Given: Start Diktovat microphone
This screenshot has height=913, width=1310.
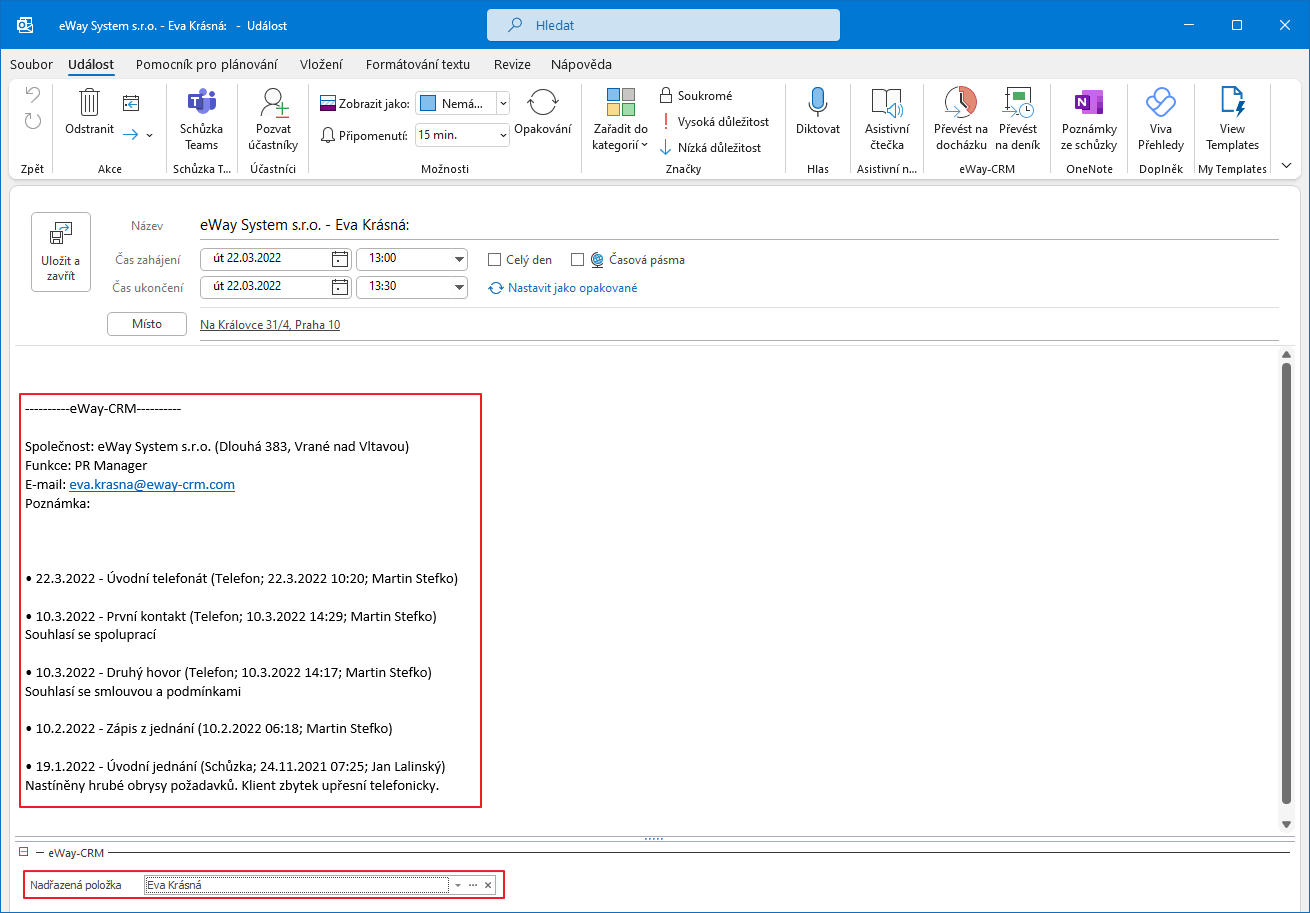Looking at the screenshot, I should point(818,111).
